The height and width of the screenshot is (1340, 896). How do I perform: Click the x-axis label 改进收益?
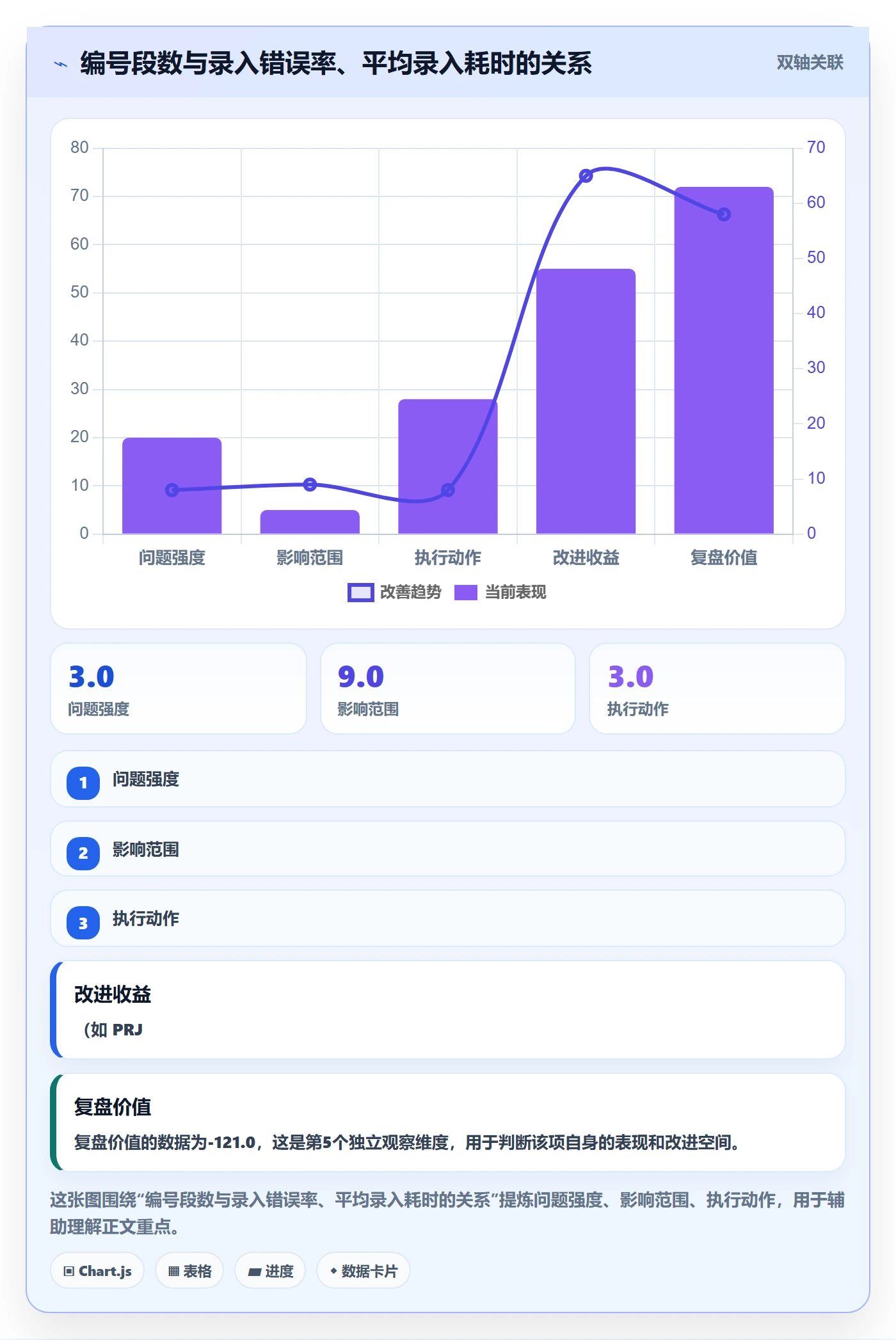(x=586, y=557)
